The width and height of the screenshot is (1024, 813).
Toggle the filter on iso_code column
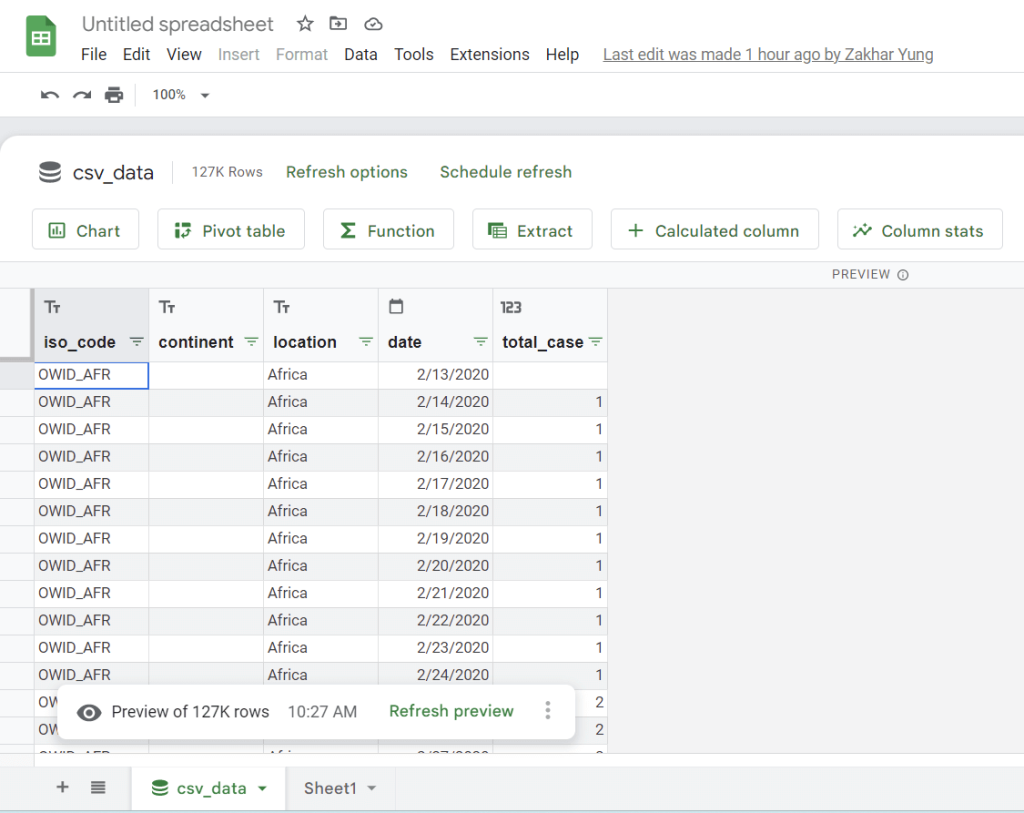(x=137, y=342)
